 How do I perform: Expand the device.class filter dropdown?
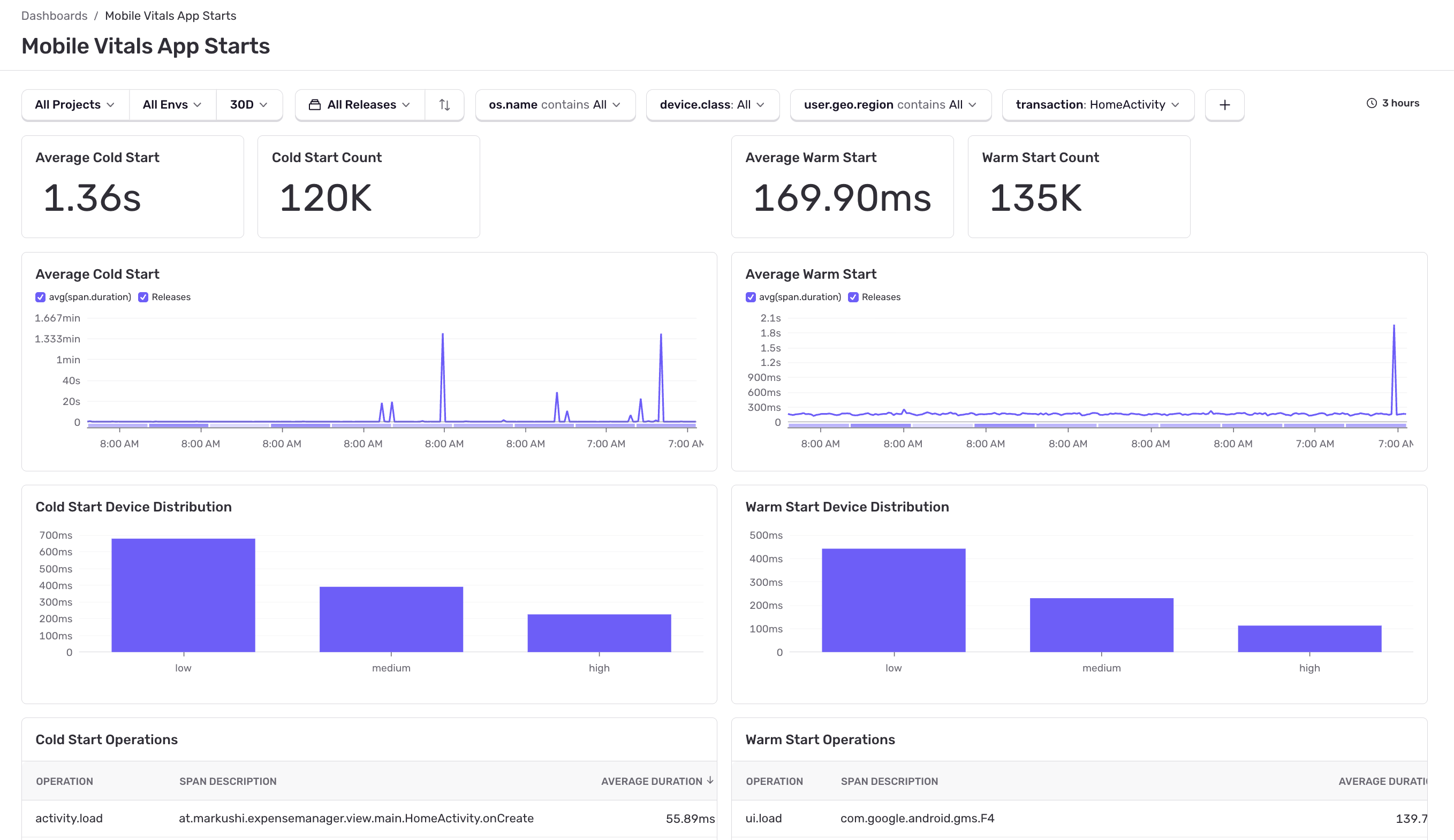[712, 105]
